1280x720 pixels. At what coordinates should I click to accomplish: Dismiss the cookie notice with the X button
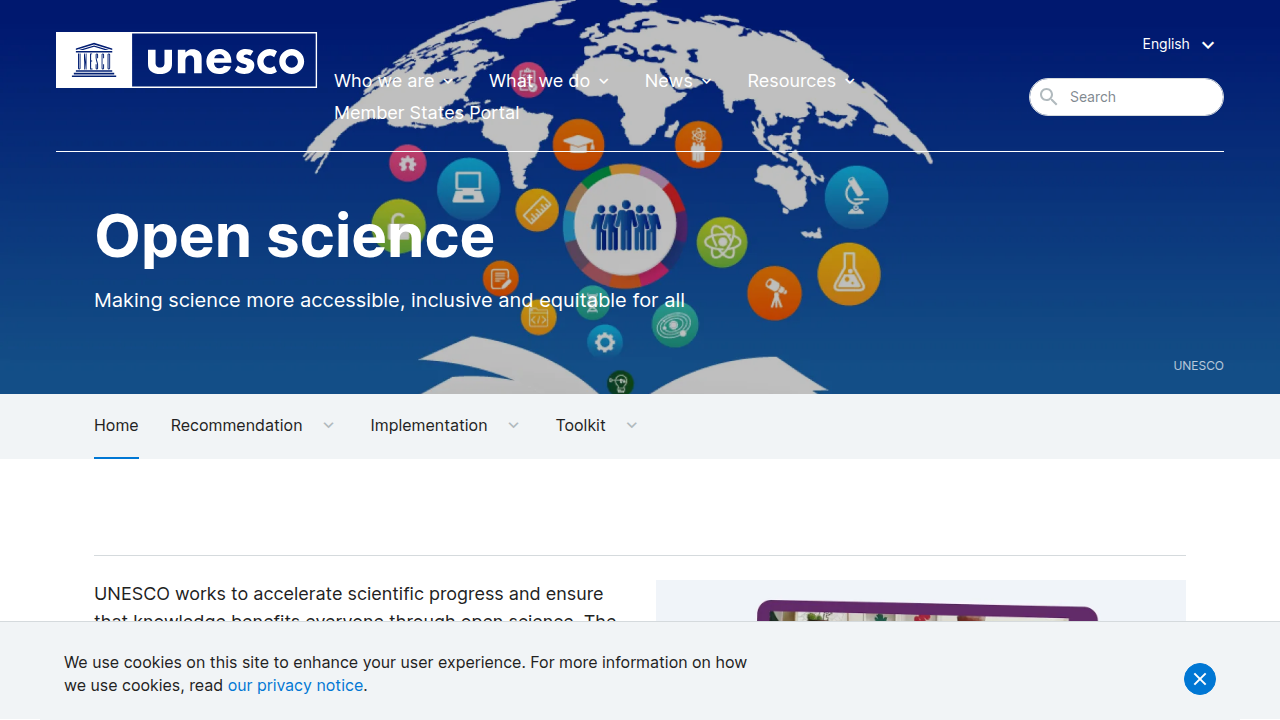pos(1200,679)
